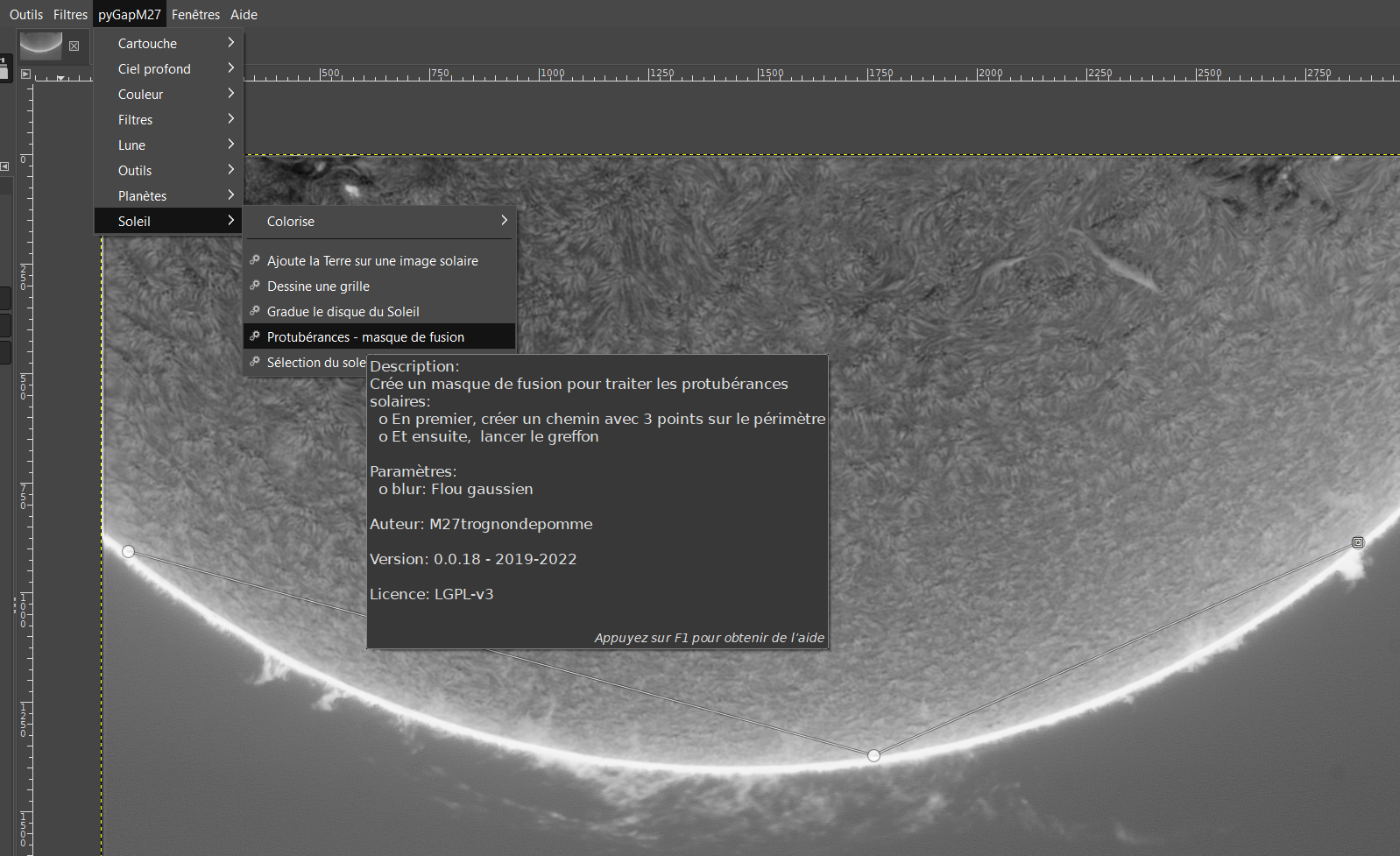Click the small left-pointing arrow at the left edge
Viewport: 1400px width, 856px height.
coord(4,166)
